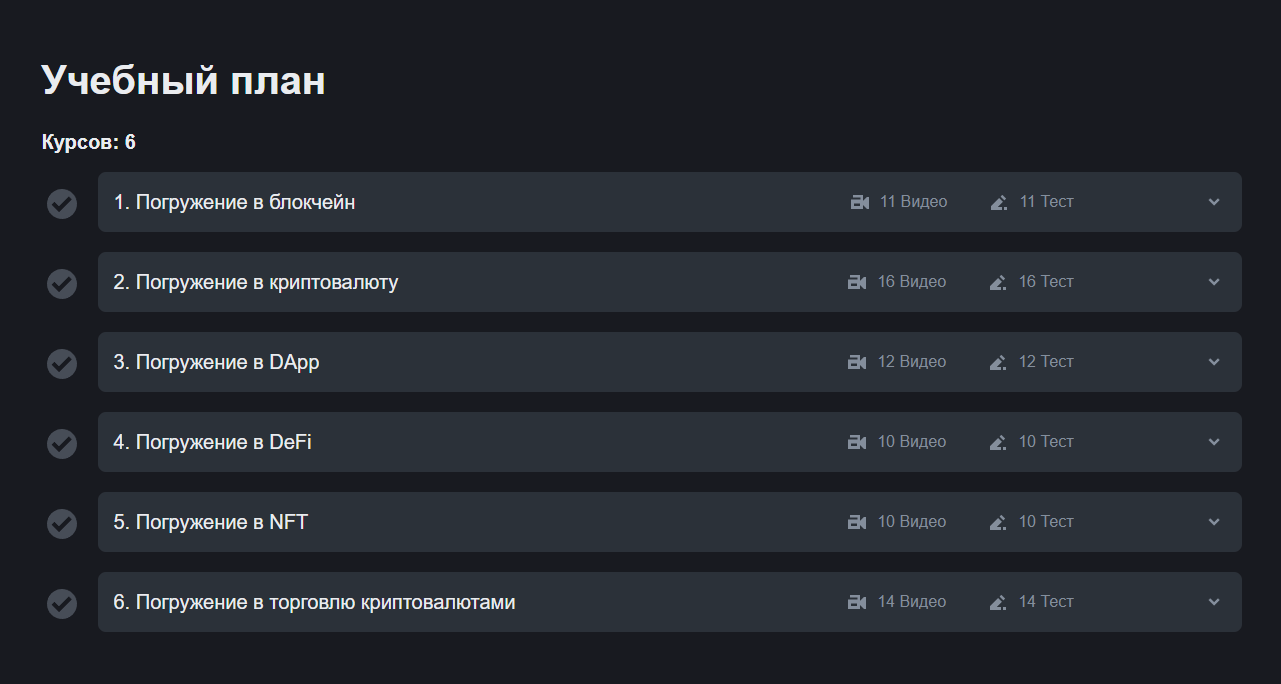The image size is (1281, 684).
Task: Click test pencil icon in NFT course row
Action: tap(997, 522)
